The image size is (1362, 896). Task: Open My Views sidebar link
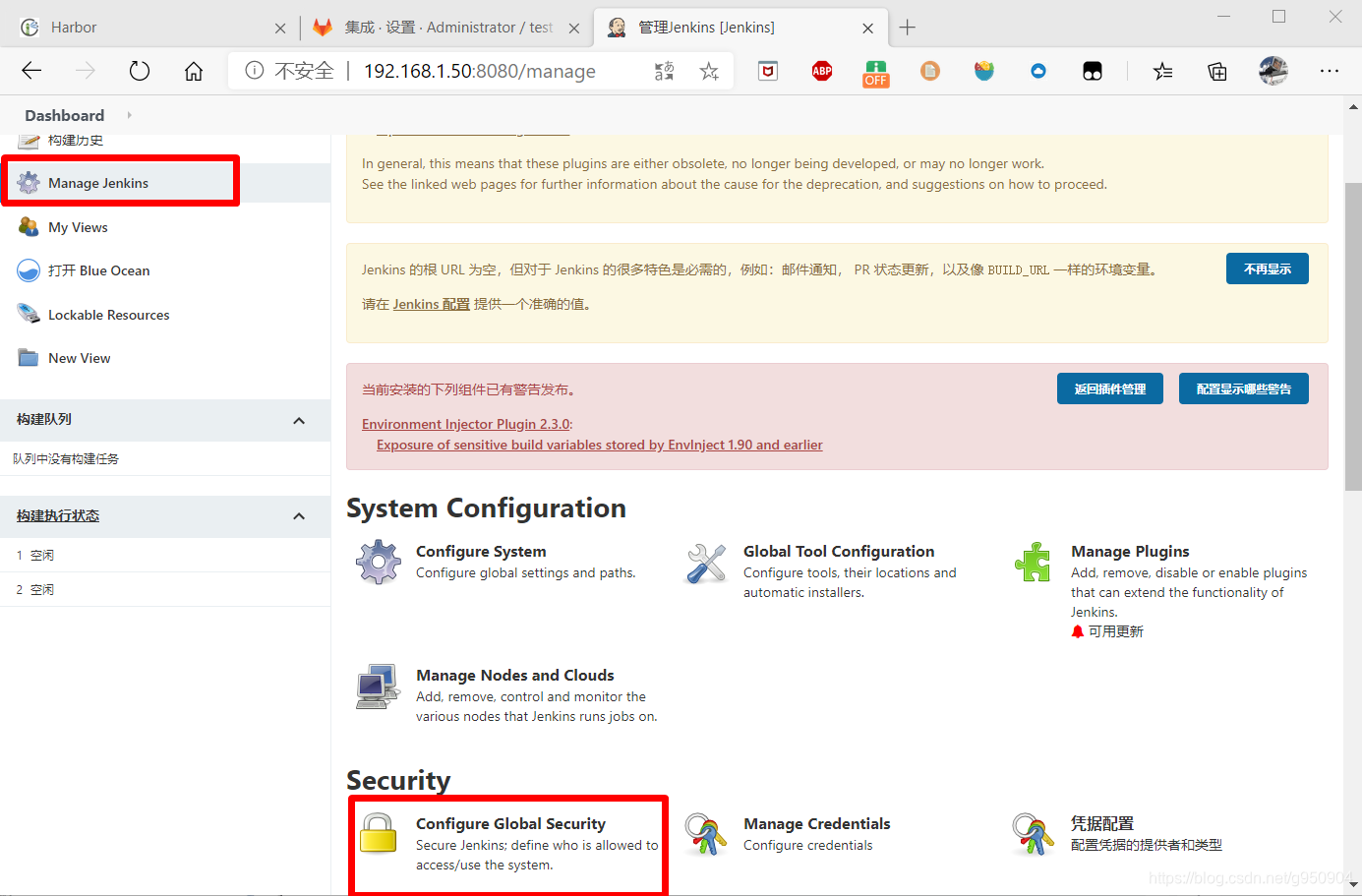pos(78,227)
